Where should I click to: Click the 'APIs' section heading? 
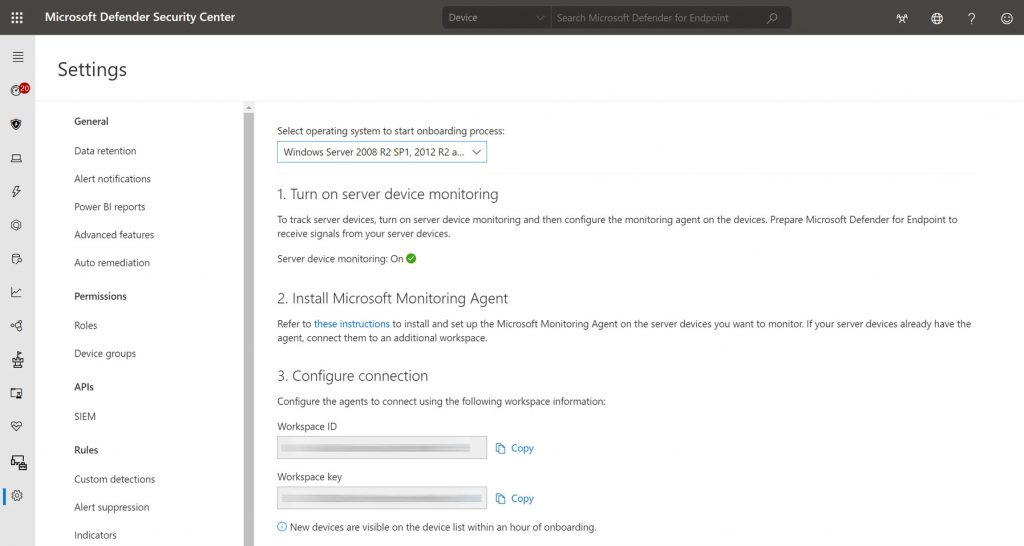pyautogui.click(x=84, y=387)
